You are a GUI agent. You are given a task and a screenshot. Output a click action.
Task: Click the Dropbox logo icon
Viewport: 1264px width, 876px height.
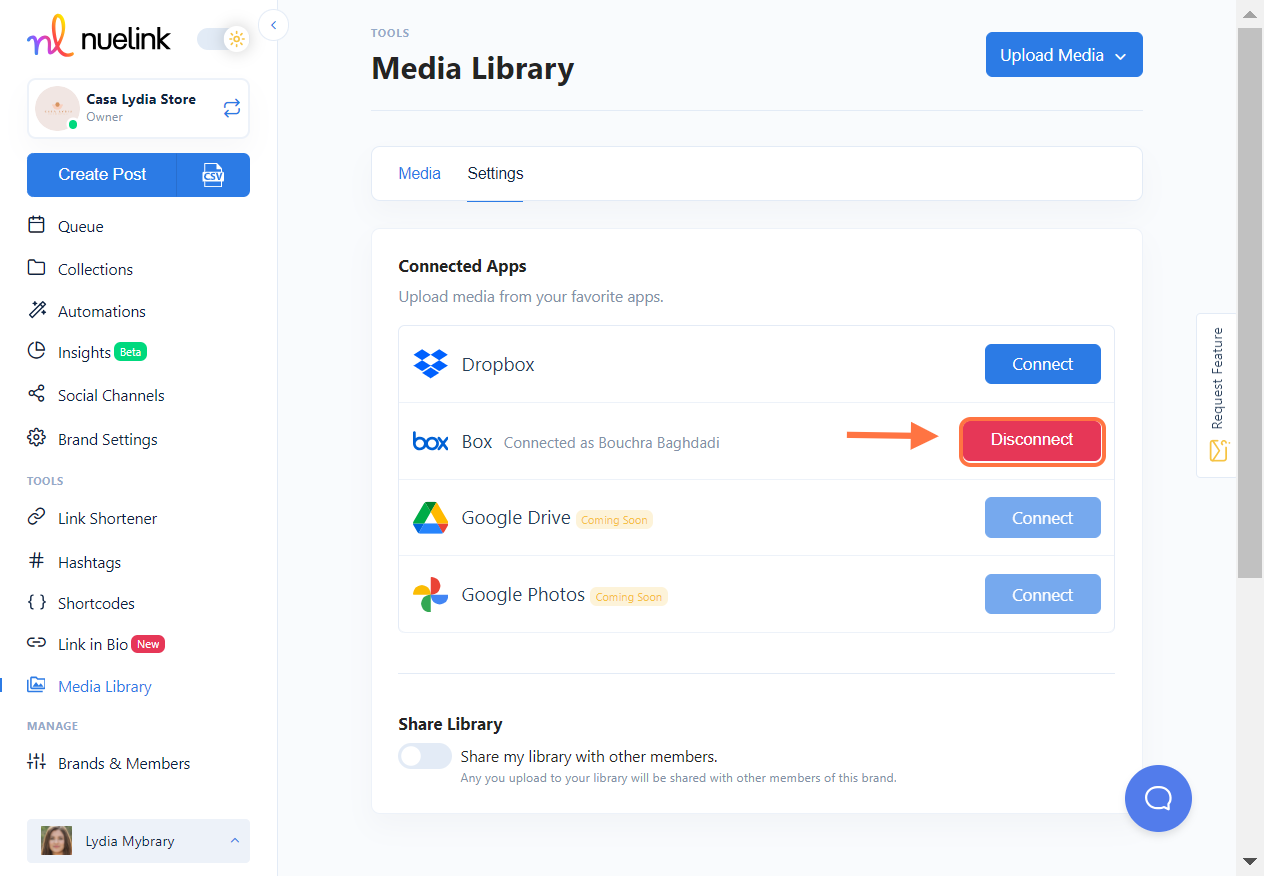click(431, 364)
